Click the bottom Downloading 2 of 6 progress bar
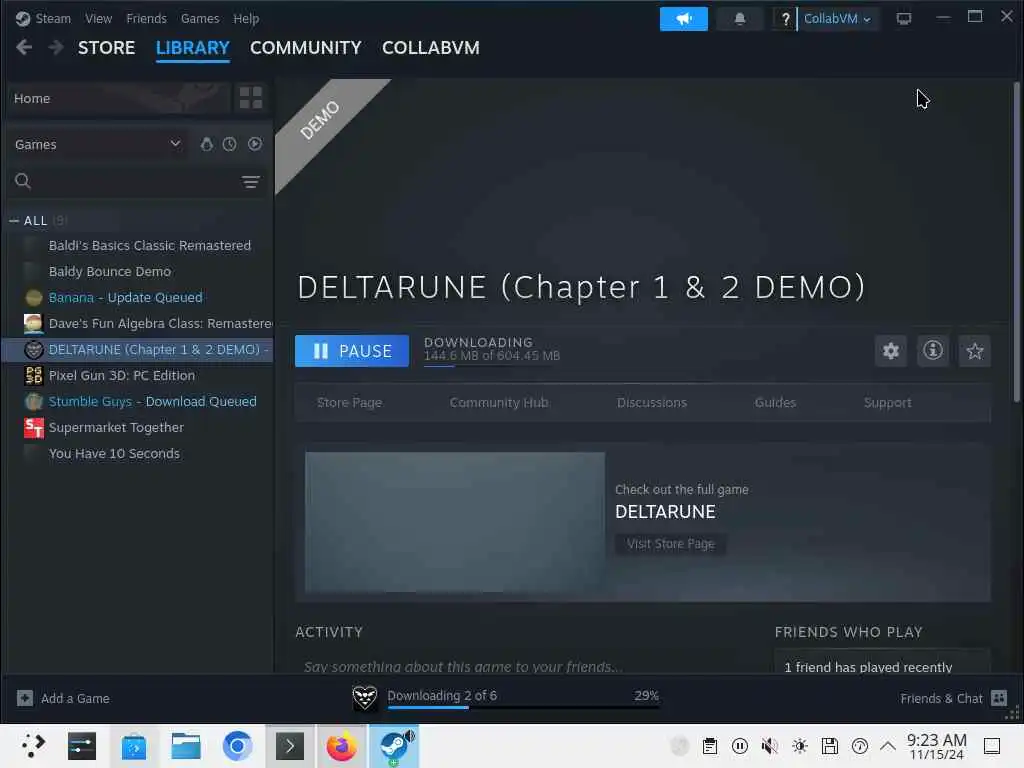This screenshot has width=1024, height=768. pos(523,707)
